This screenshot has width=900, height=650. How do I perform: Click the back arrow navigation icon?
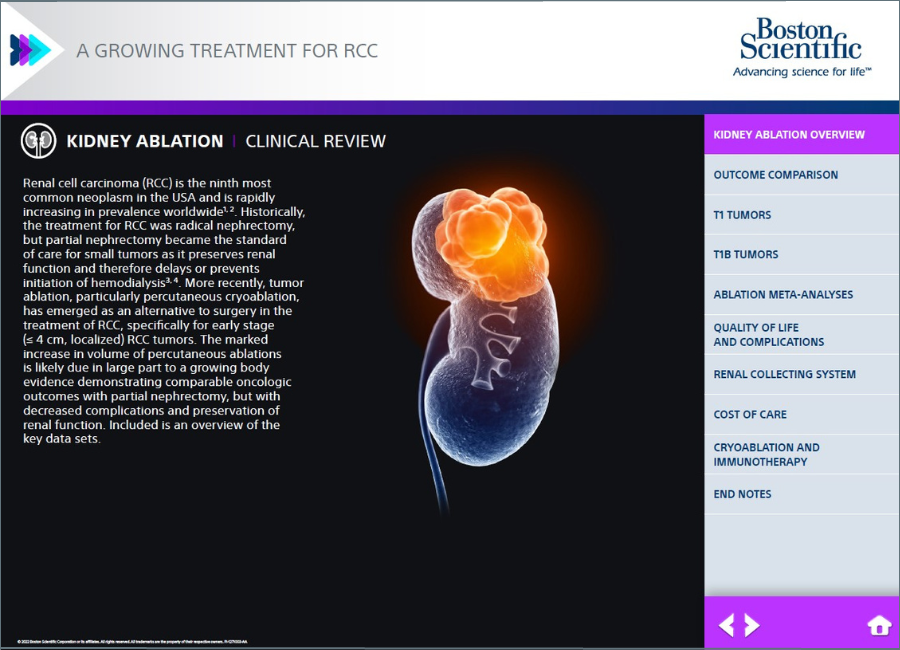[726, 623]
